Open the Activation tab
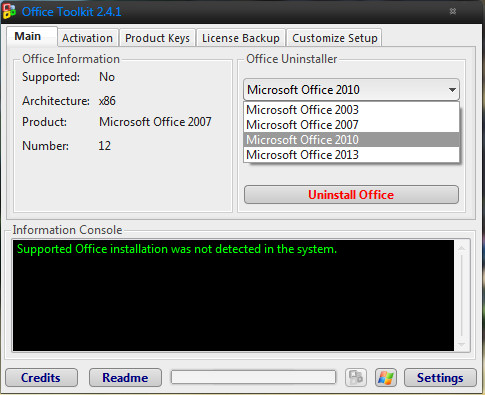 [87, 38]
